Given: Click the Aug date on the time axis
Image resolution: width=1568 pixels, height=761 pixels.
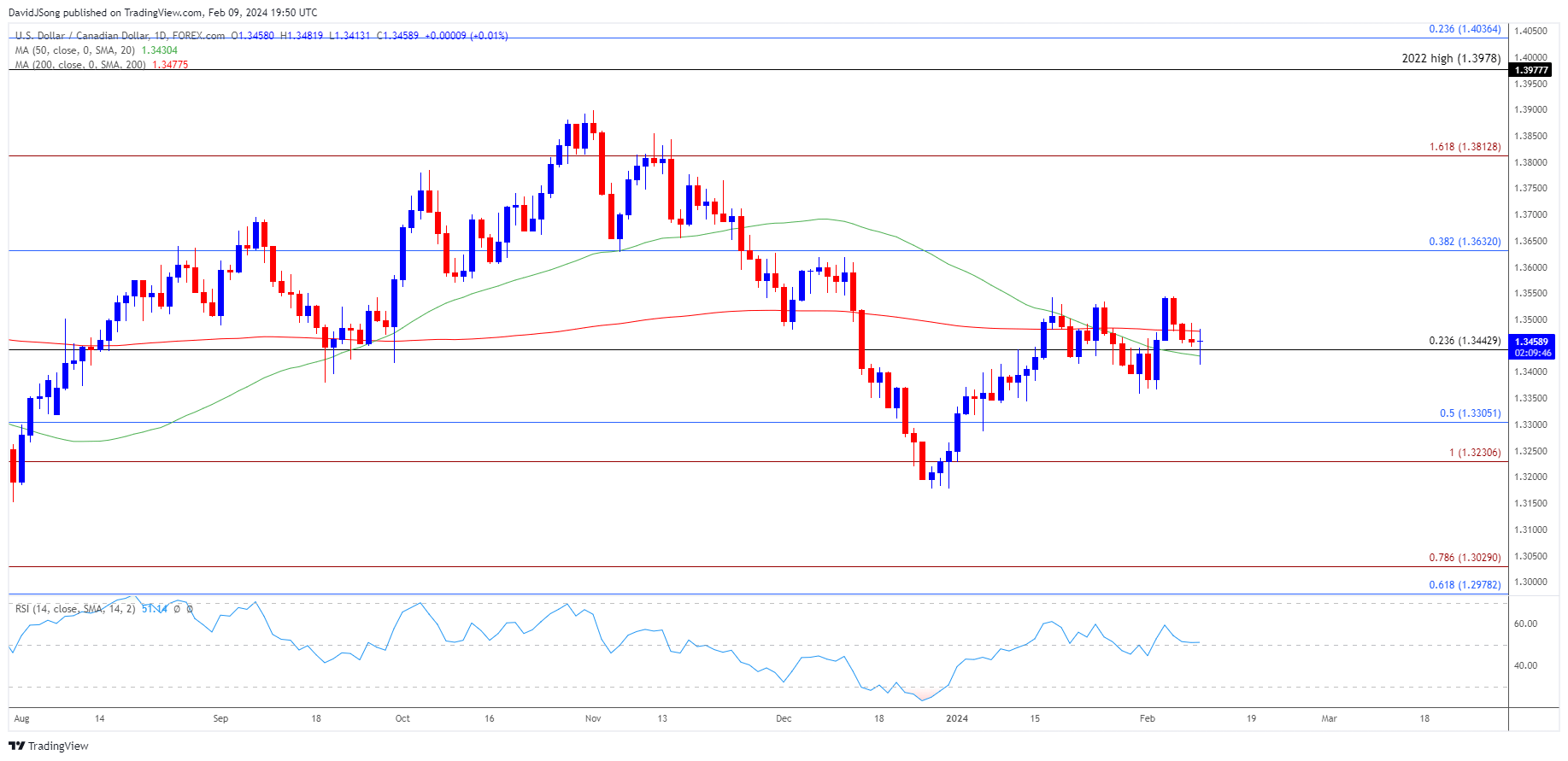Looking at the screenshot, I should [x=22, y=718].
